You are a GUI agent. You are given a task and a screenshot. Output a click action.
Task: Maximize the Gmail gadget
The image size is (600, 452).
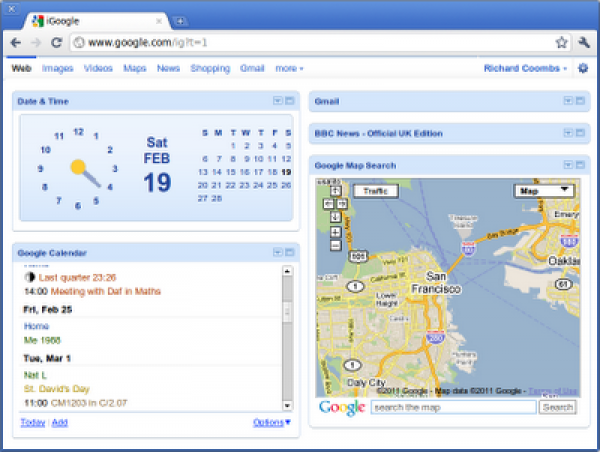pyautogui.click(x=580, y=101)
